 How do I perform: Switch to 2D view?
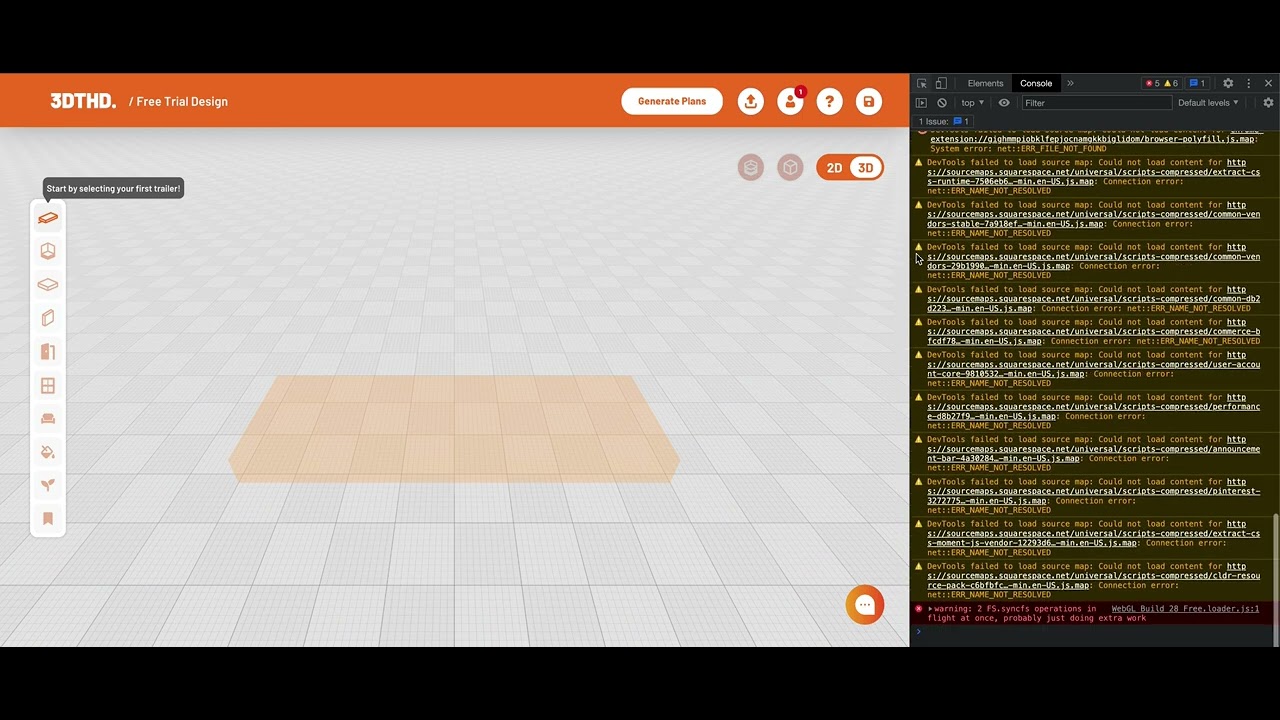pyautogui.click(x=834, y=168)
